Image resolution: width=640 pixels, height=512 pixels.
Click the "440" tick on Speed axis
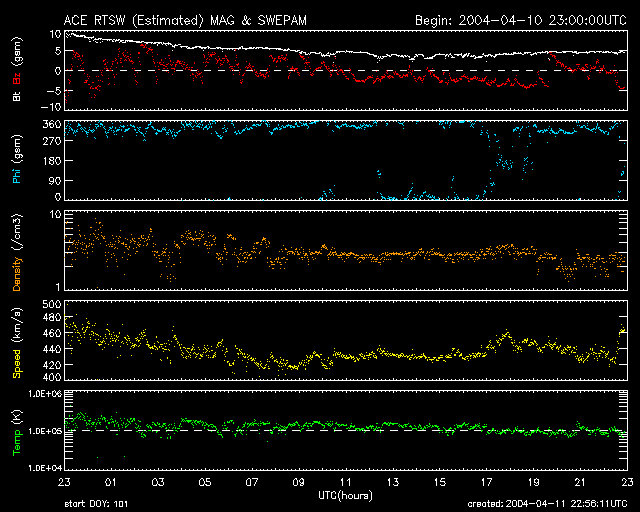(52, 349)
